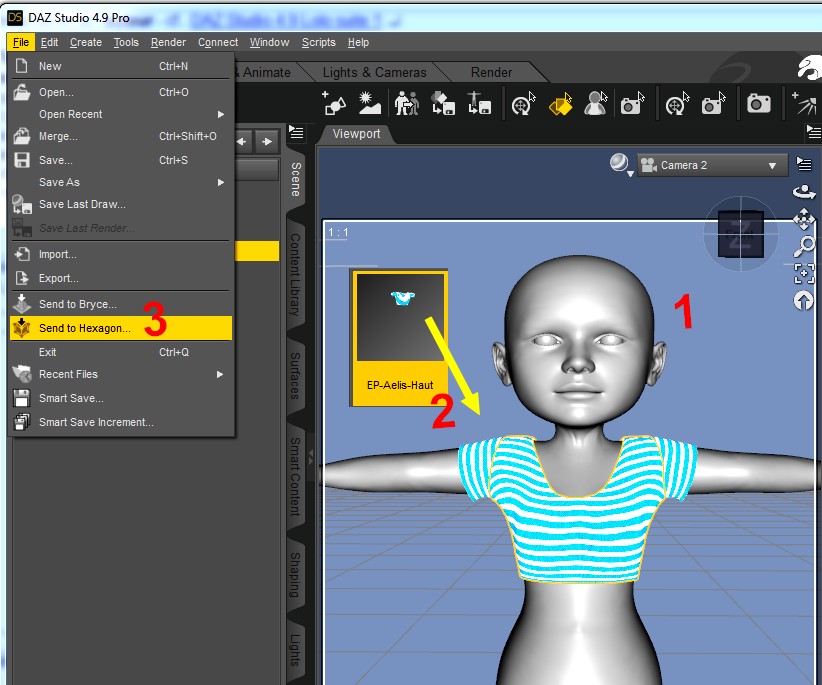The width and height of the screenshot is (822, 685).
Task: Click the save pose preset figure icon
Action: tap(479, 103)
